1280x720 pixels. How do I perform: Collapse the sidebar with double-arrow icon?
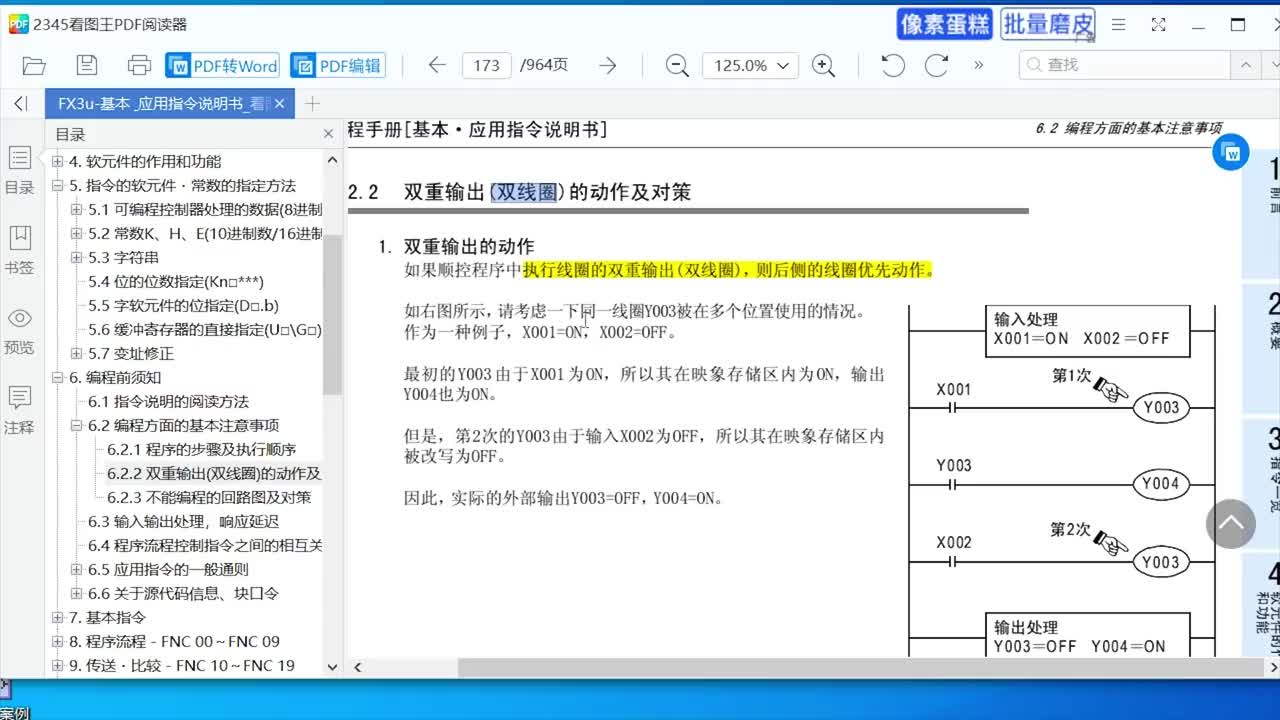coord(20,104)
